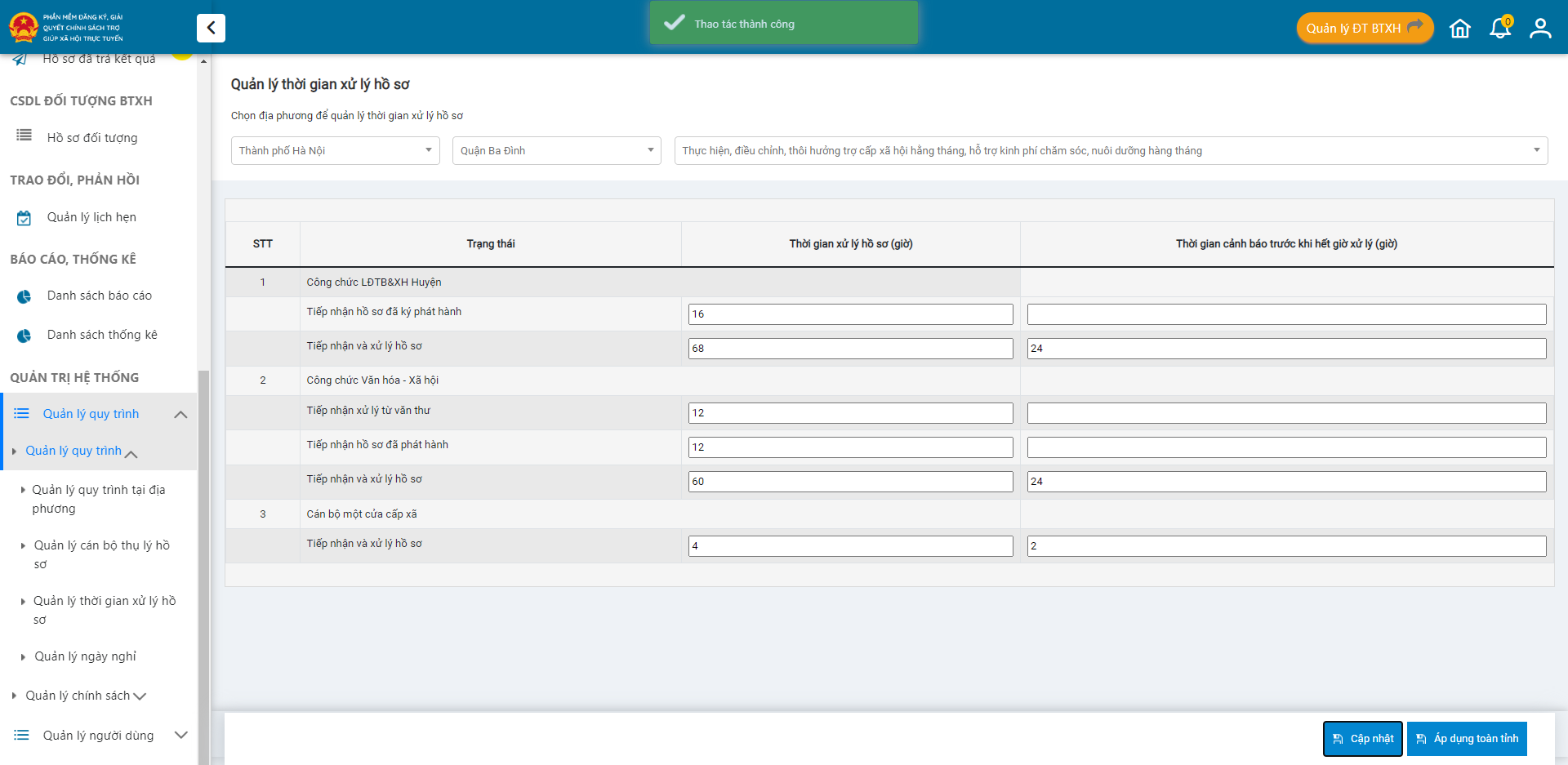Click the pie chart icon beside Danh sách báo cáo
The width and height of the screenshot is (1568, 765).
[24, 296]
